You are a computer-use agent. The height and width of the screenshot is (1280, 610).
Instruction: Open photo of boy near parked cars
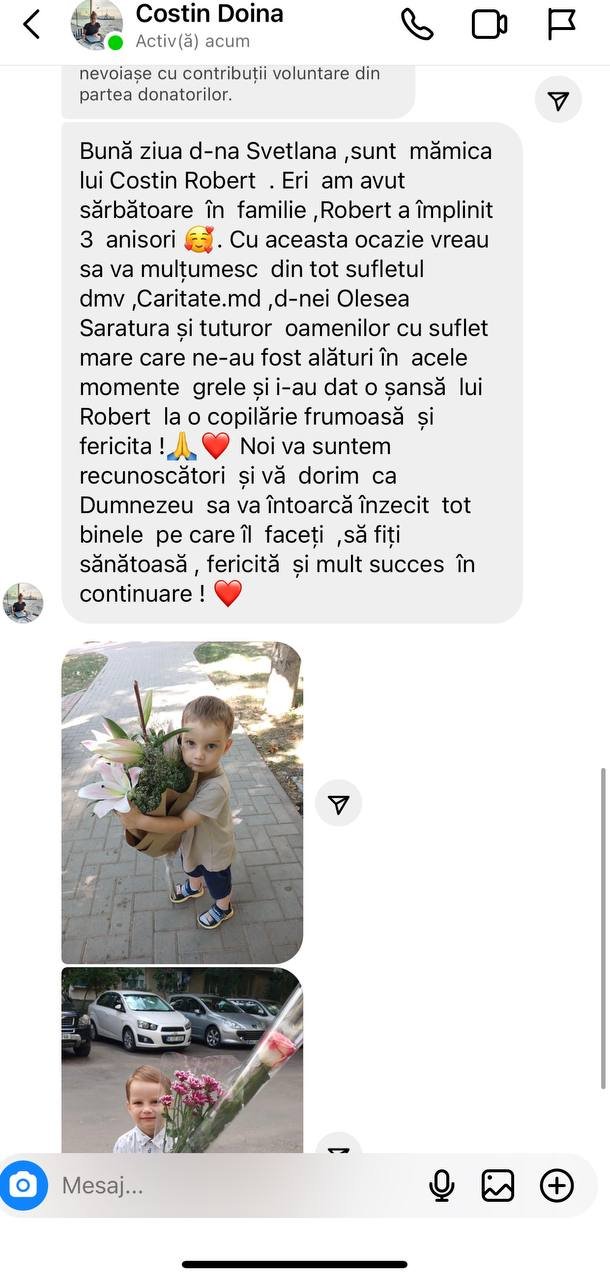(x=182, y=1060)
